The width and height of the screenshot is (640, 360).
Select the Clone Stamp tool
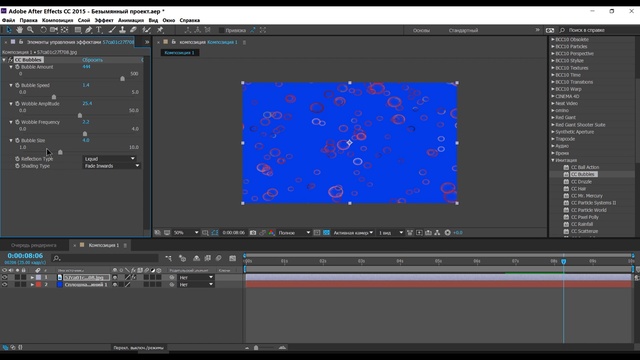click(122, 30)
